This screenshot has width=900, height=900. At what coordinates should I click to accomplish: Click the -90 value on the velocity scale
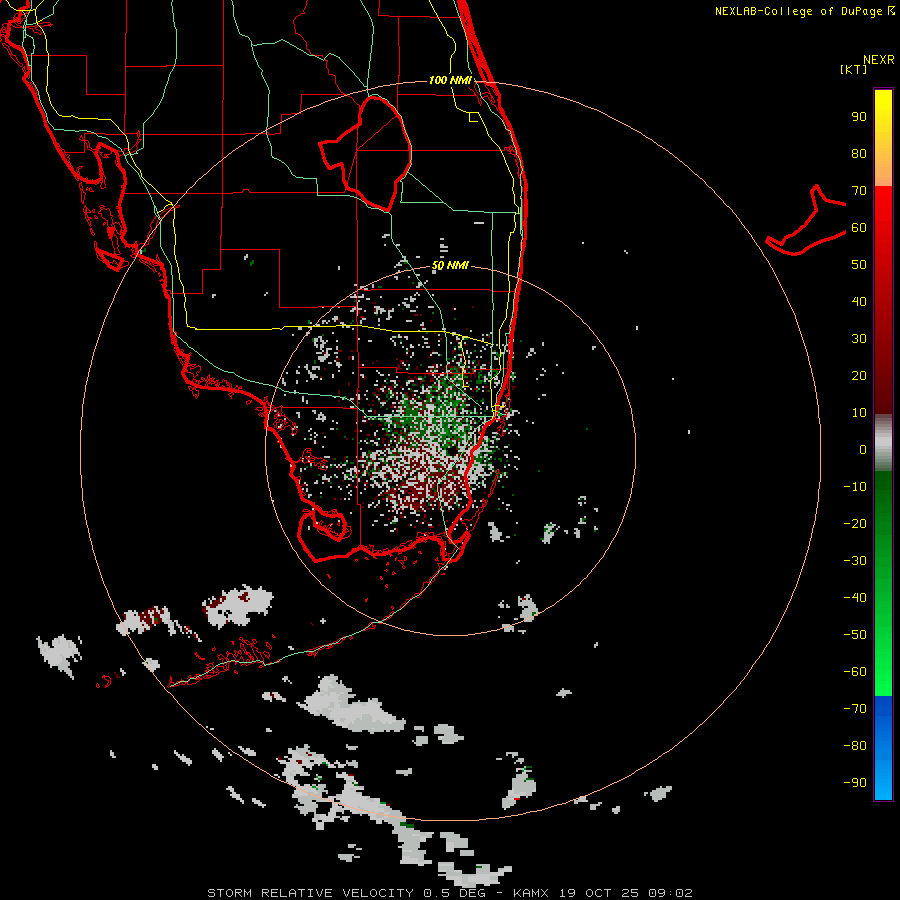pyautogui.click(x=855, y=783)
